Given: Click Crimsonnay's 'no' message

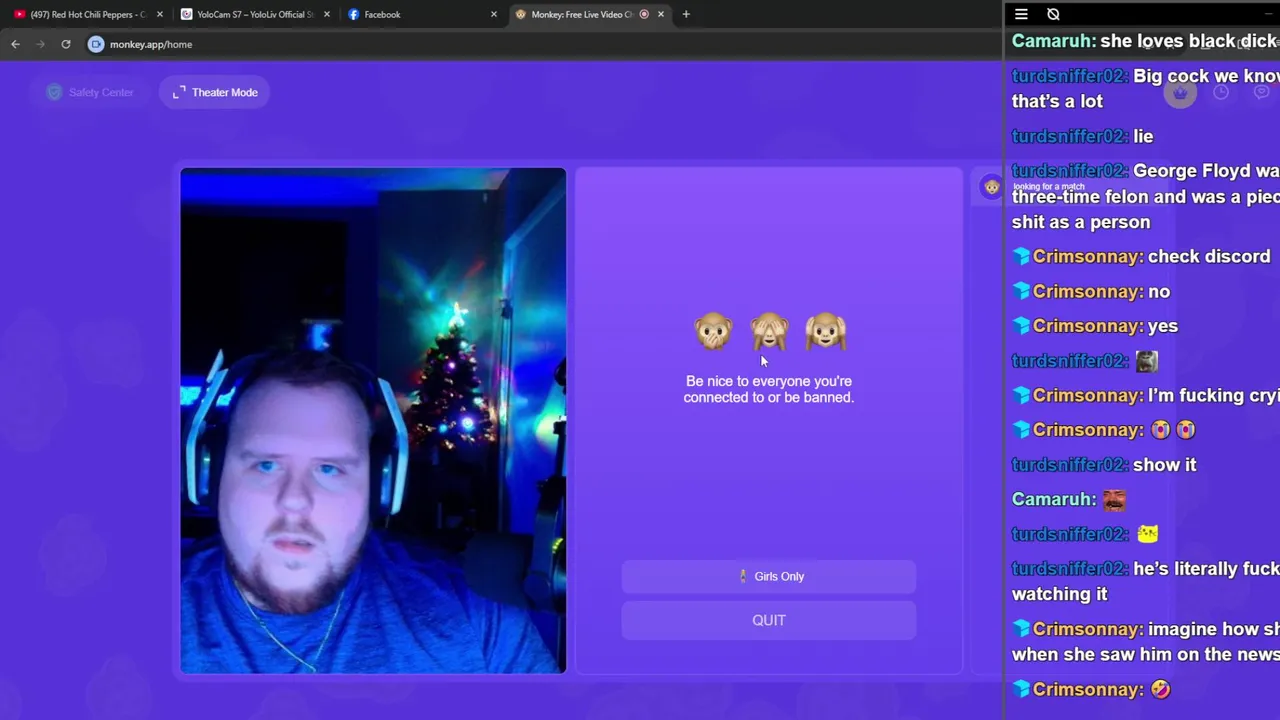Looking at the screenshot, I should [x=1159, y=292].
